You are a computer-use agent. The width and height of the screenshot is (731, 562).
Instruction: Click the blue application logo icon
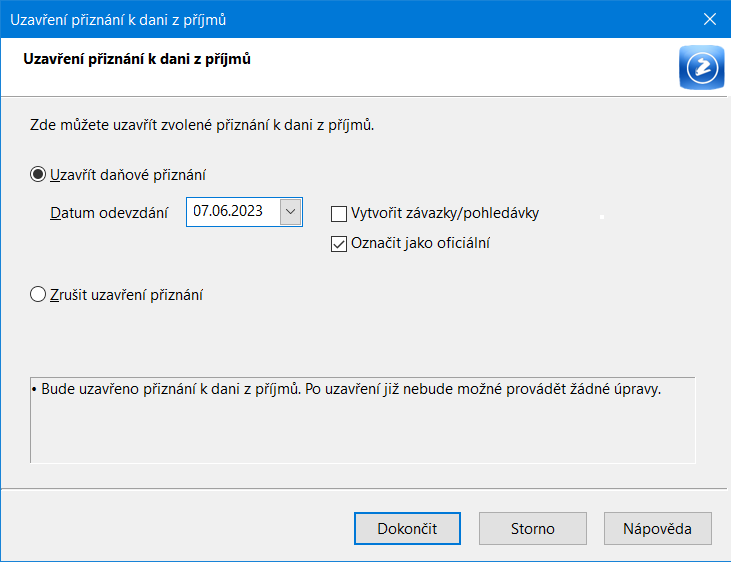point(702,67)
